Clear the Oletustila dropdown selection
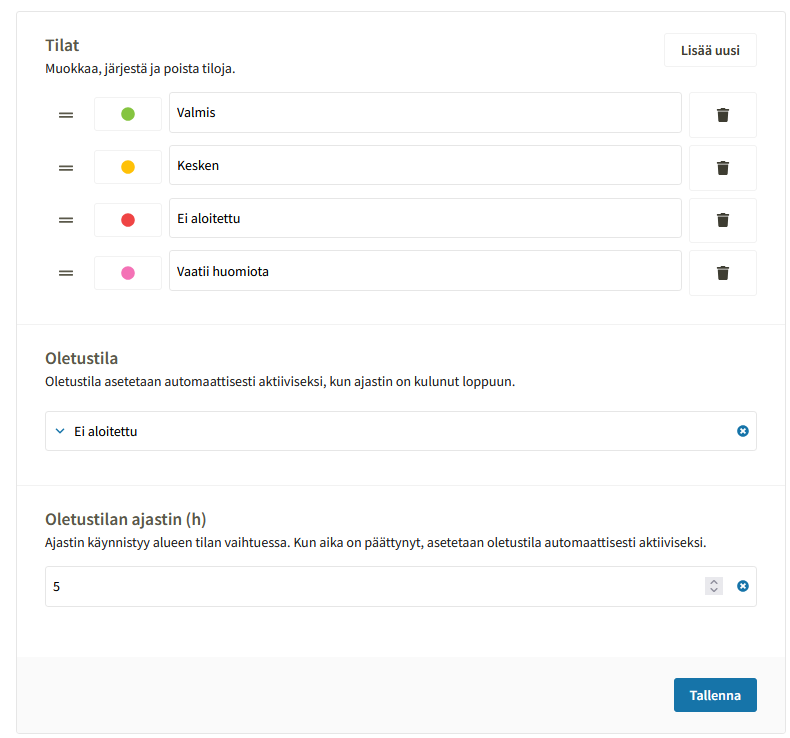Image resolution: width=790 pixels, height=738 pixels. 743,431
